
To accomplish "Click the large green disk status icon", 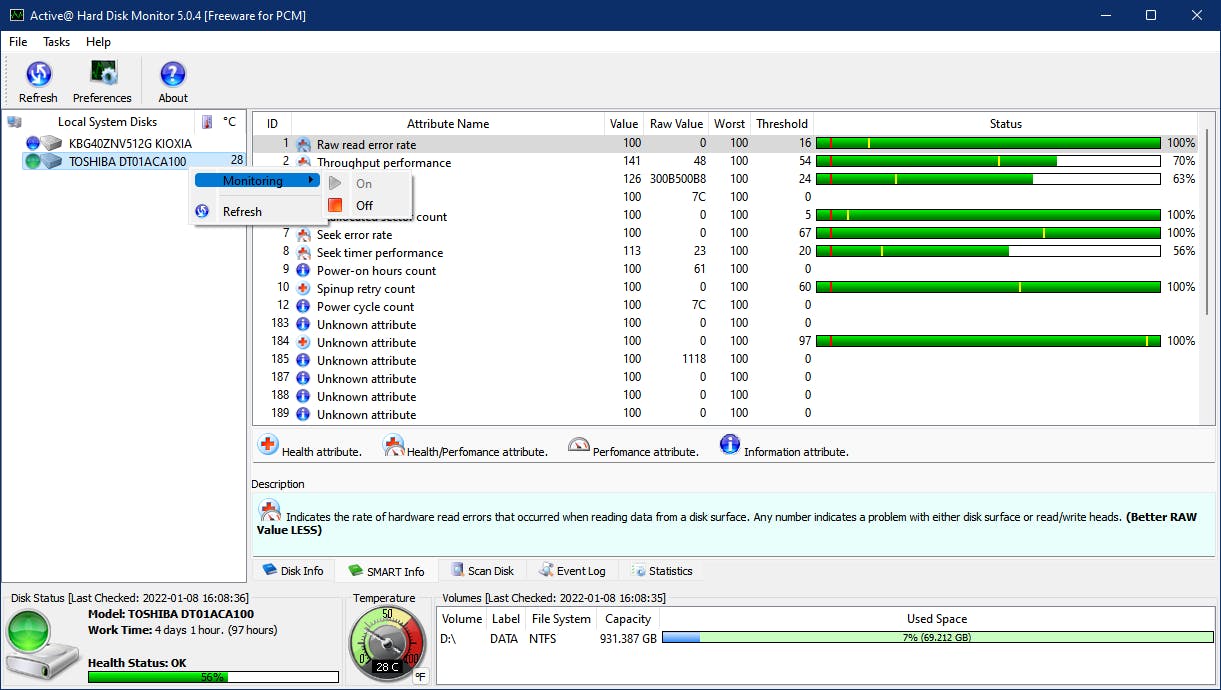I will (x=41, y=644).
